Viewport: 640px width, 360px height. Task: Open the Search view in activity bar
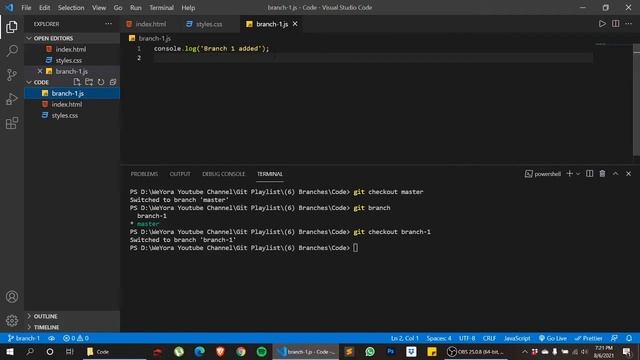click(x=12, y=51)
